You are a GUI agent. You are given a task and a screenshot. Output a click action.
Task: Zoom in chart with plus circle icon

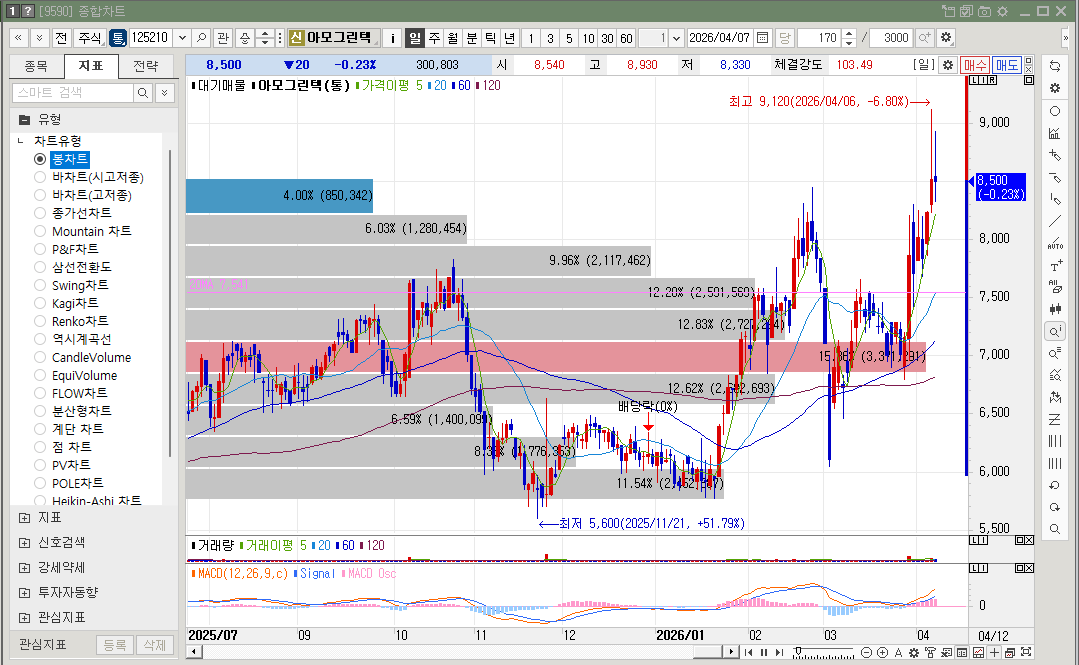882,652
